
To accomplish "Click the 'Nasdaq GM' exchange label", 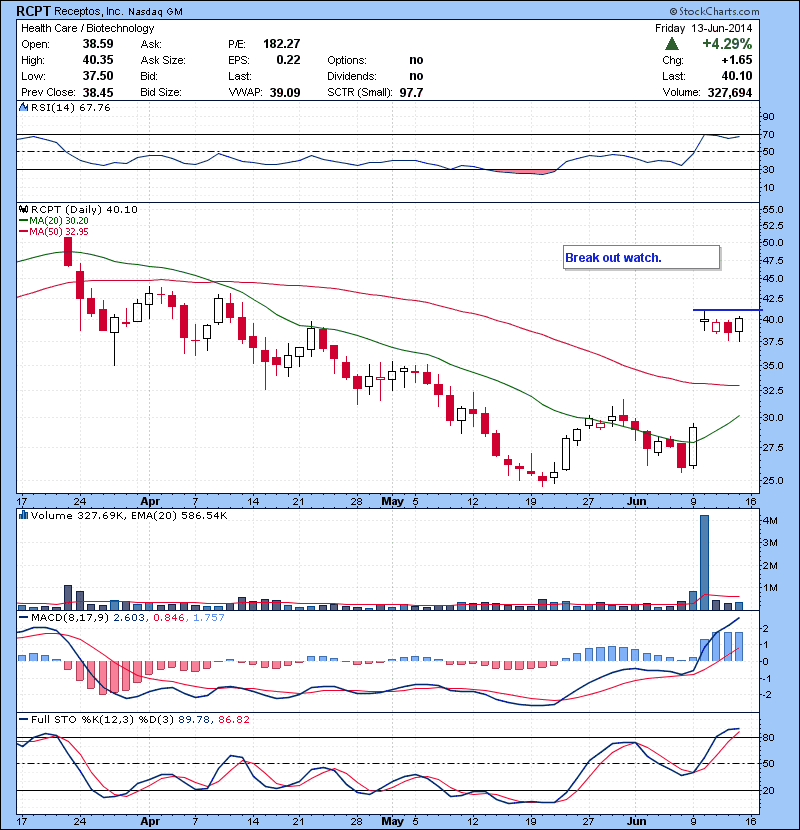I will 155,12.
